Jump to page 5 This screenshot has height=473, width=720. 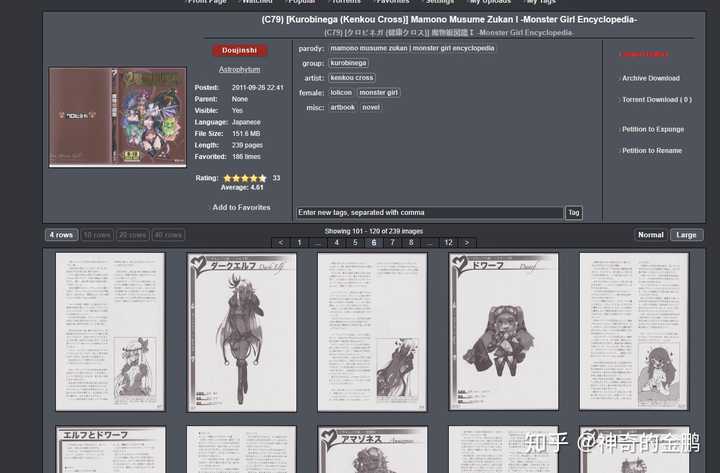(x=355, y=242)
